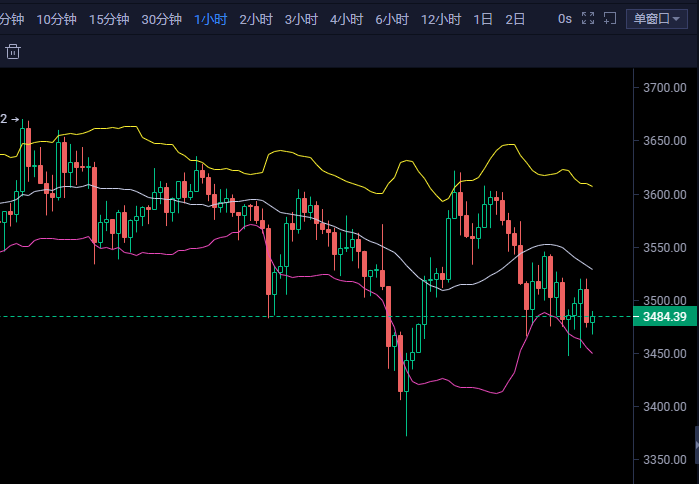Switch to the 15分钟 timeframe

[109, 19]
